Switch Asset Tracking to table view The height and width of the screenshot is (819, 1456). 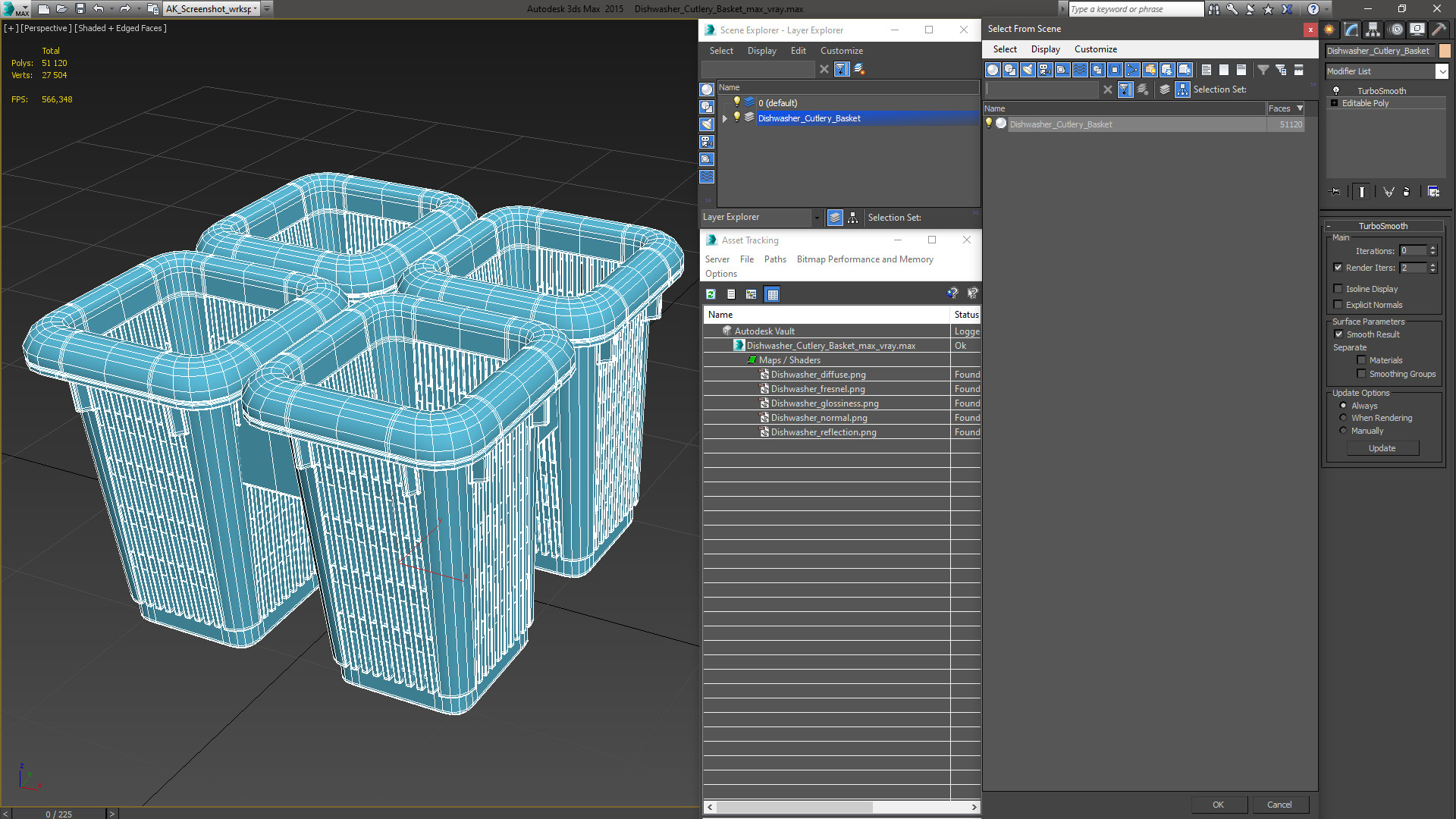[773, 294]
